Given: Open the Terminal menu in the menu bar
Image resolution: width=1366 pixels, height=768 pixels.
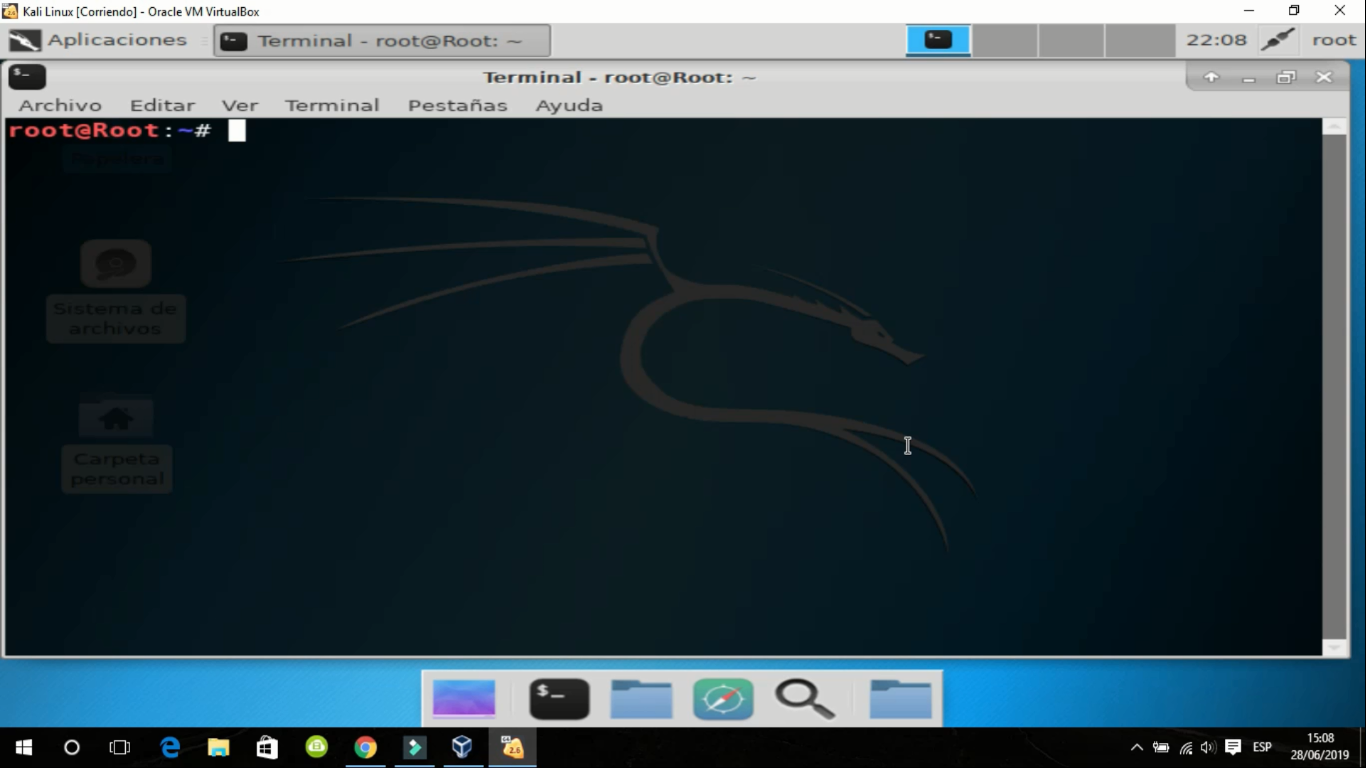Looking at the screenshot, I should tap(332, 105).
